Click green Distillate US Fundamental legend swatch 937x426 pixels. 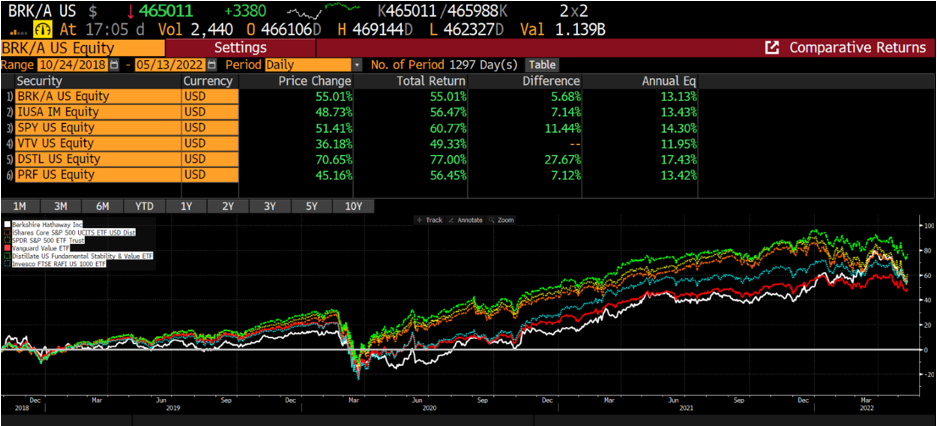(x=6, y=255)
